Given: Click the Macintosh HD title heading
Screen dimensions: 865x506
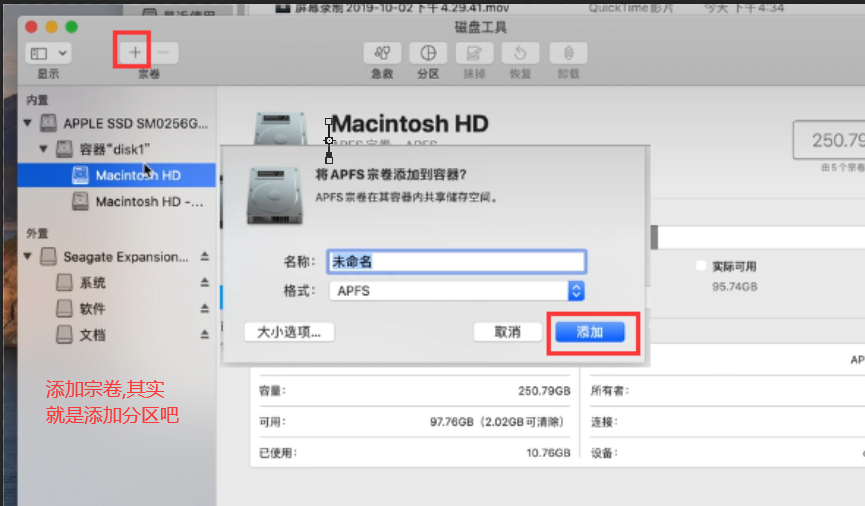Looking at the screenshot, I should tap(410, 124).
